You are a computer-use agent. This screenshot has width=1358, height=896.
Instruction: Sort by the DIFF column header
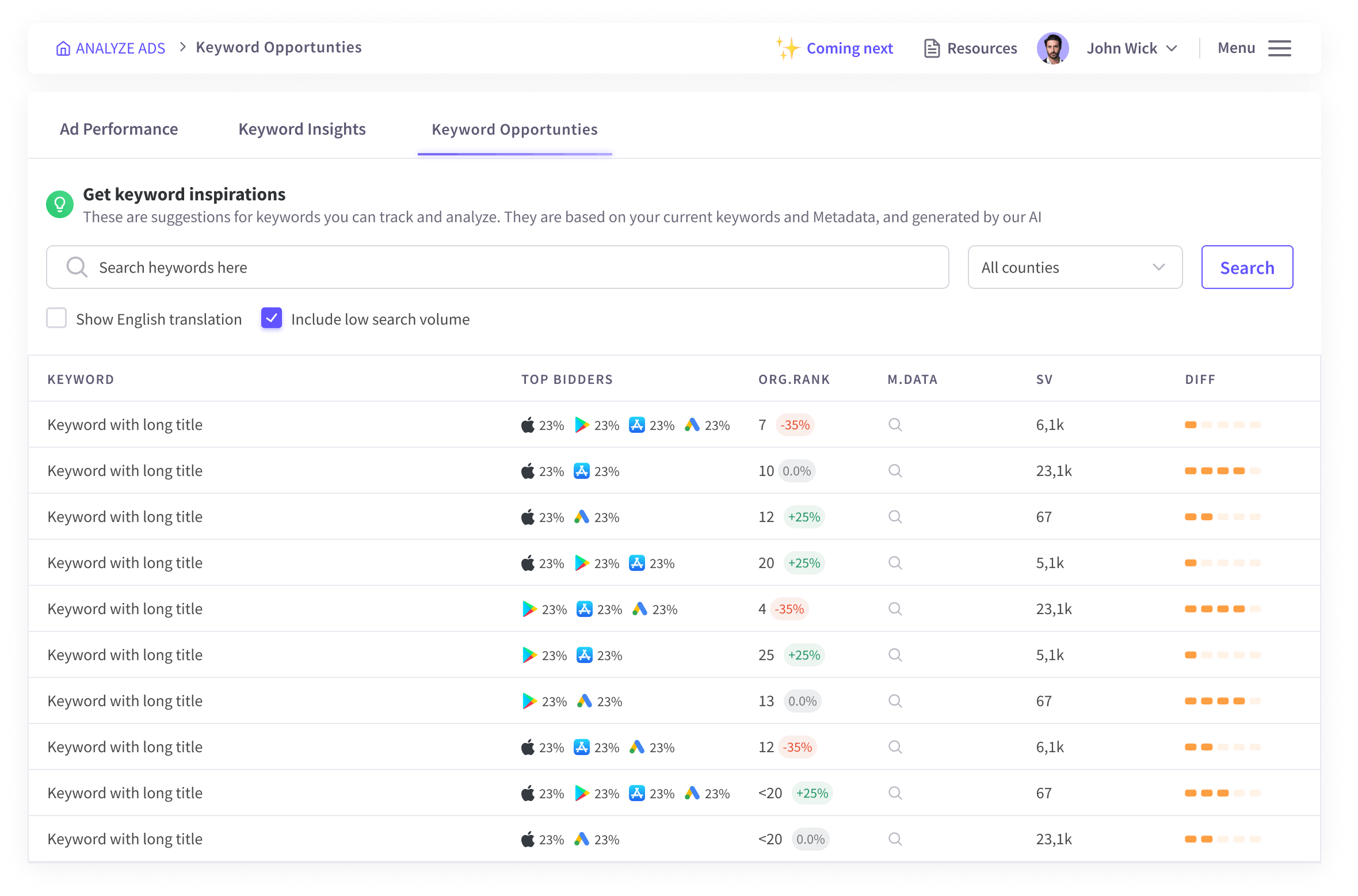(x=1200, y=380)
